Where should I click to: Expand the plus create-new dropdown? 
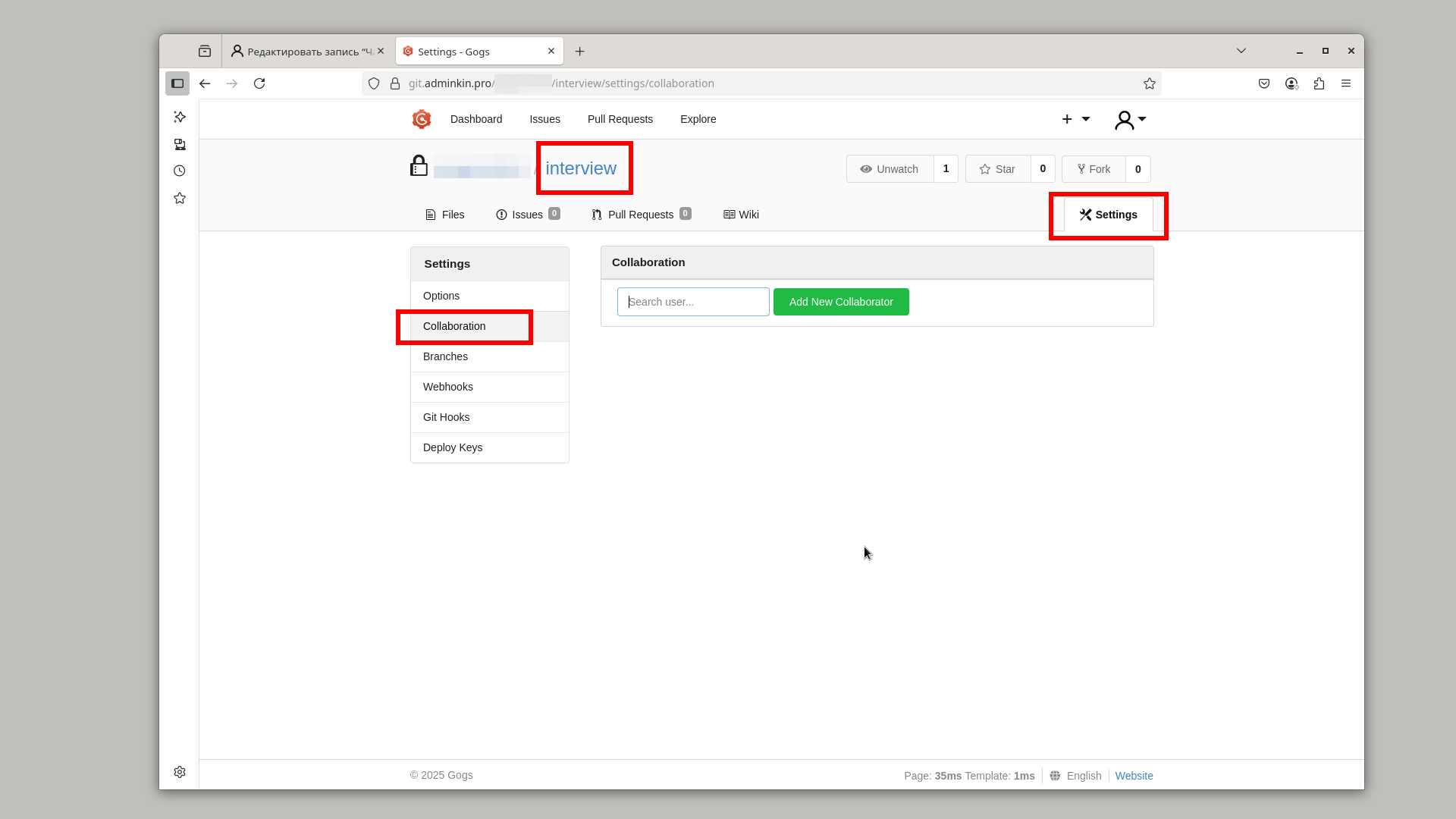pos(1076,119)
